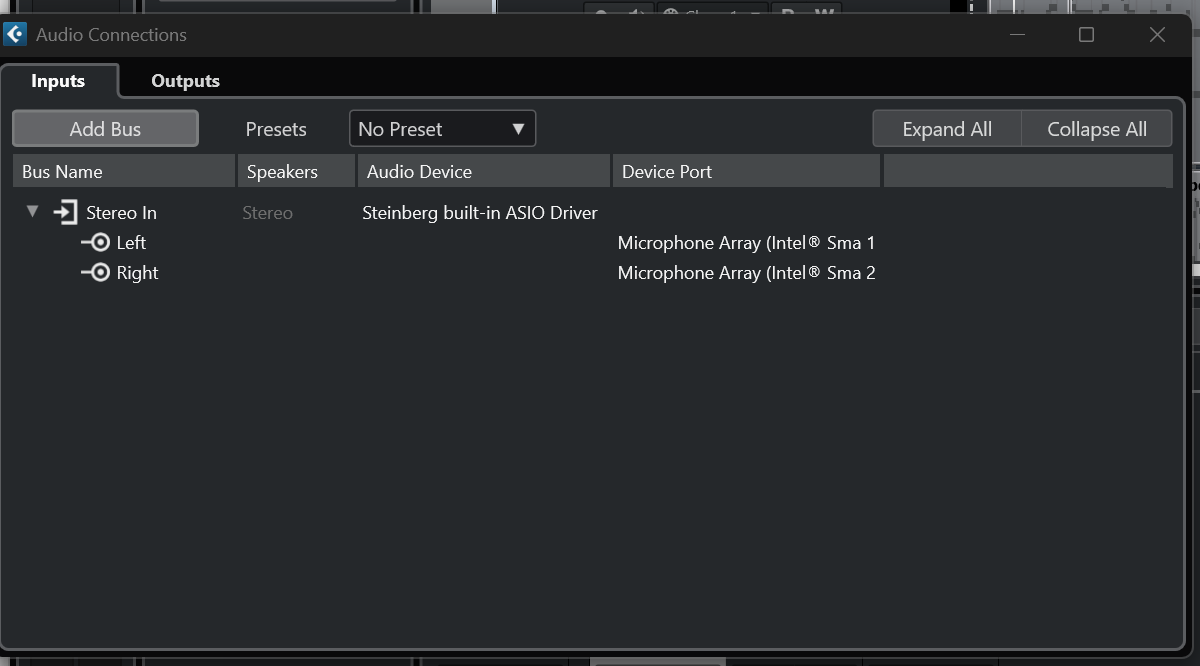
Task: Click the Speakers column header
Action: tap(296, 172)
